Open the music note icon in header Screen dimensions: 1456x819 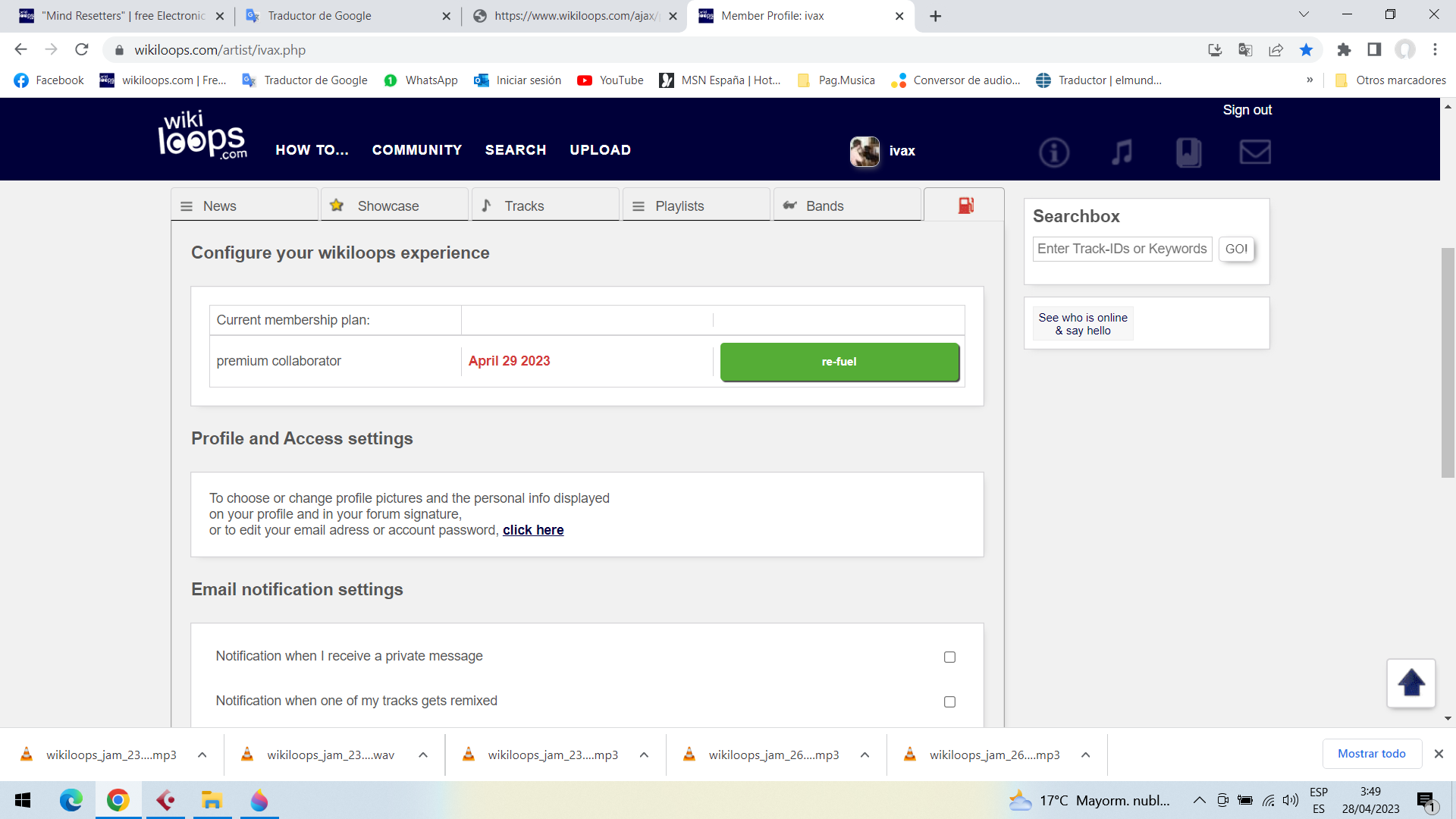(1122, 152)
